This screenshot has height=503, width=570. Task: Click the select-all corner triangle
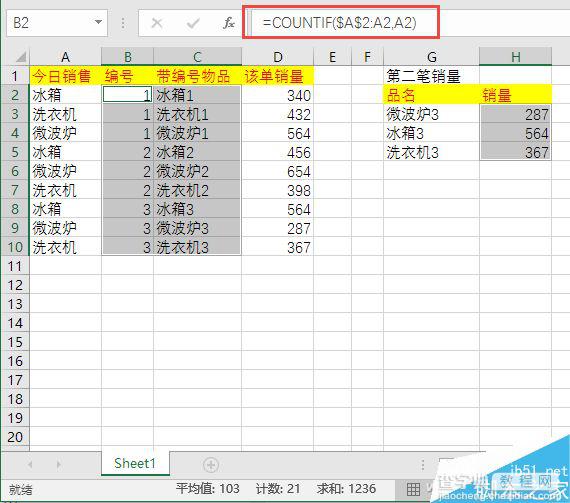(x=20, y=56)
